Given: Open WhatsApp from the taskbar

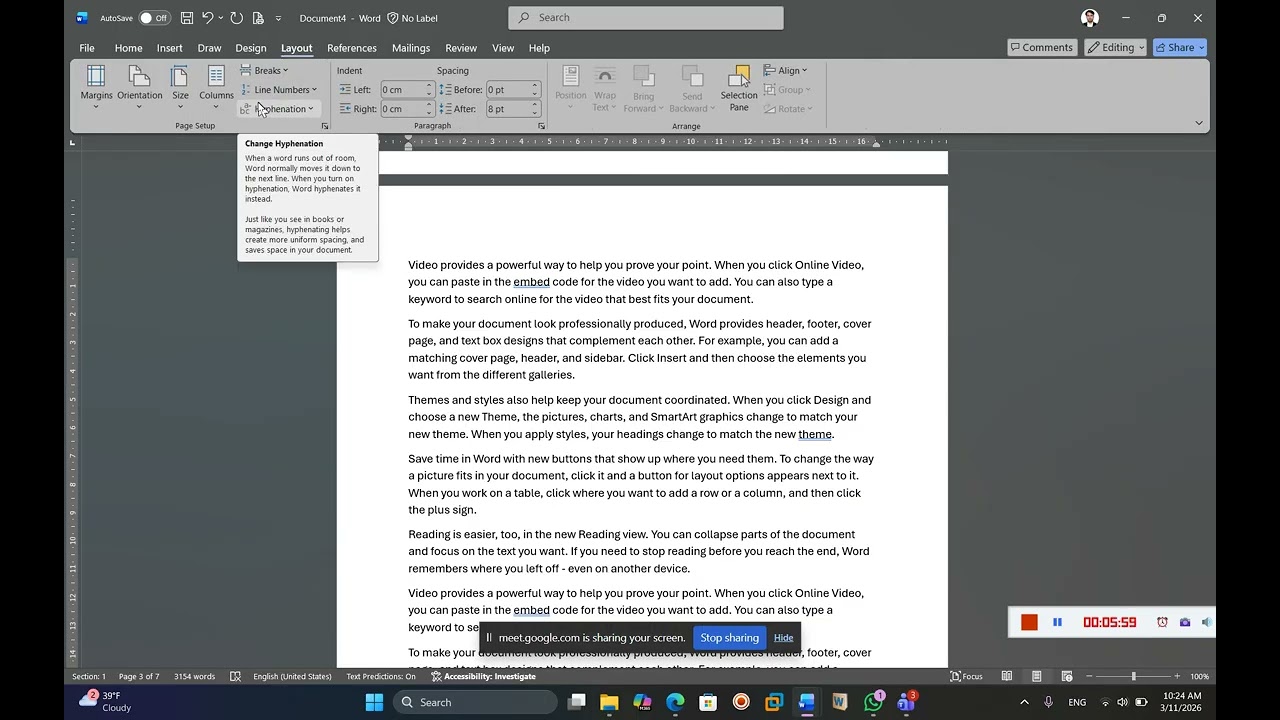Looking at the screenshot, I should pyautogui.click(x=873, y=702).
